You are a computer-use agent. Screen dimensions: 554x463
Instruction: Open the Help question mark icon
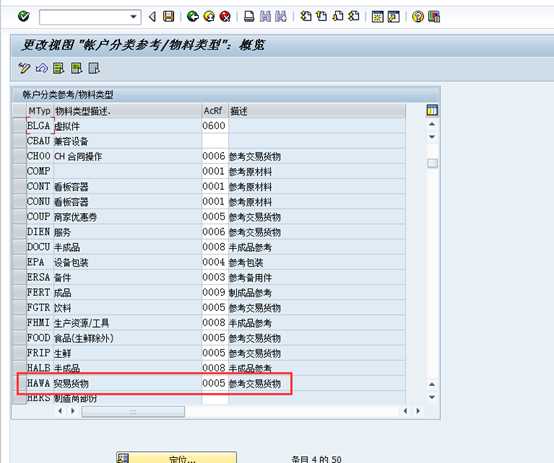(418, 17)
